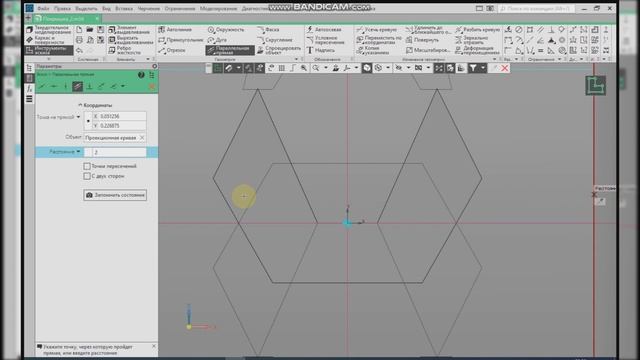Open model tree sidebar icon

(x=29, y=68)
